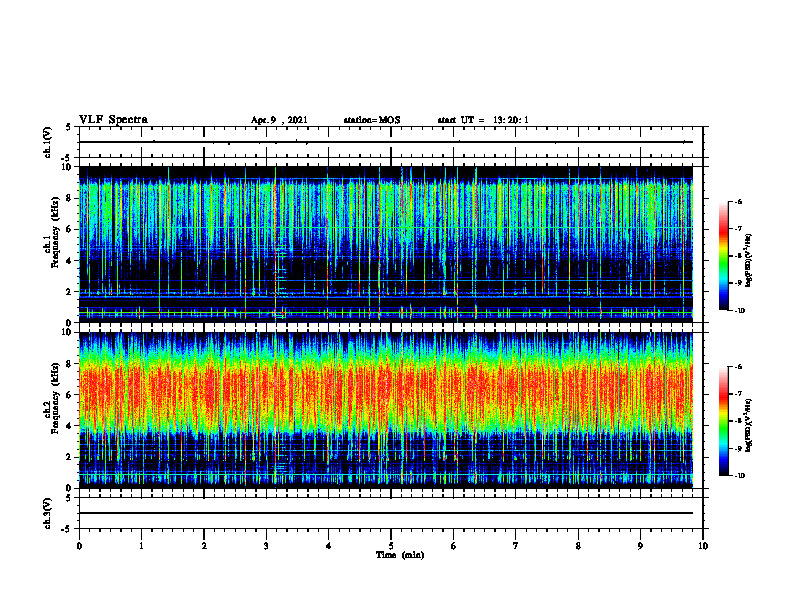Click the ch.1 frequency spectrogram plot
Screen dimensions: 792x612
click(x=386, y=244)
